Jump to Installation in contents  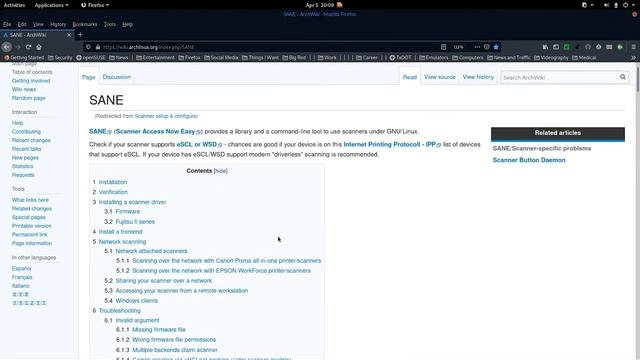coord(113,182)
